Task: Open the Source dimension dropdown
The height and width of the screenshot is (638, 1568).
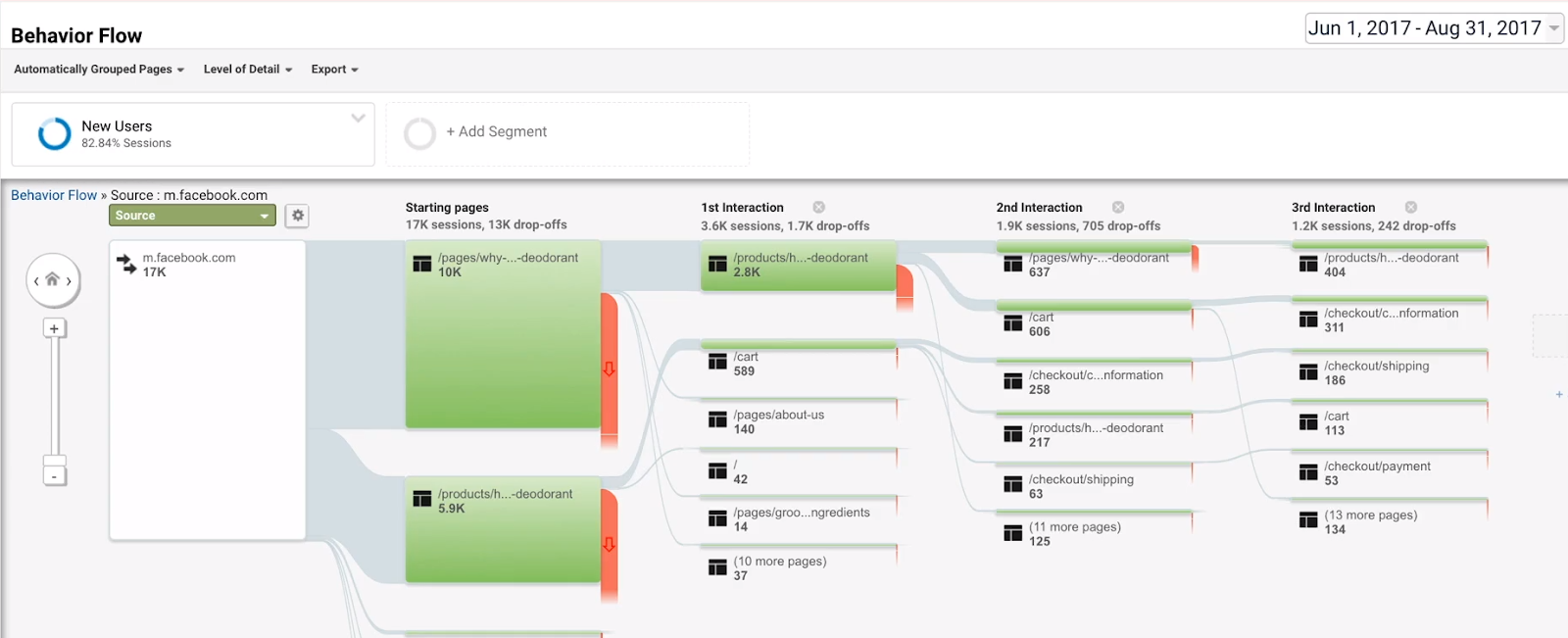Action: click(x=192, y=216)
